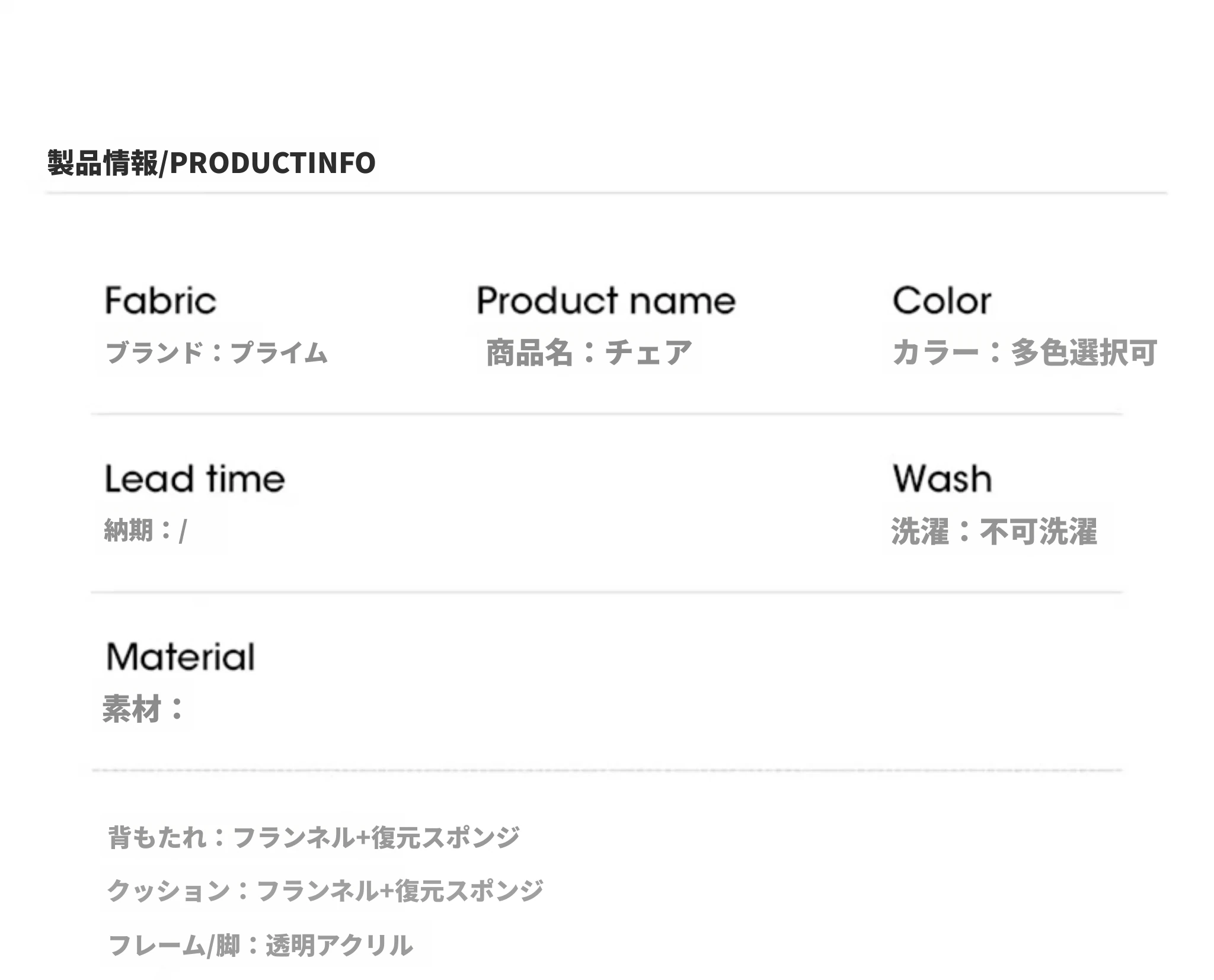
Task: Click the Material label
Action: click(180, 656)
